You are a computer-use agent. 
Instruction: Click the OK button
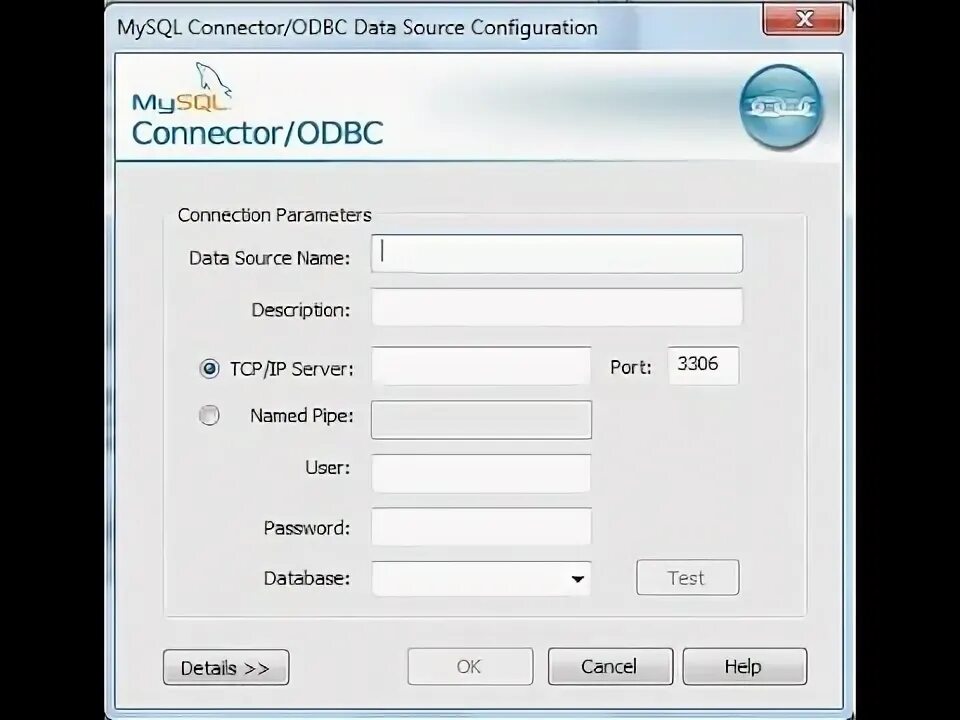click(x=470, y=667)
